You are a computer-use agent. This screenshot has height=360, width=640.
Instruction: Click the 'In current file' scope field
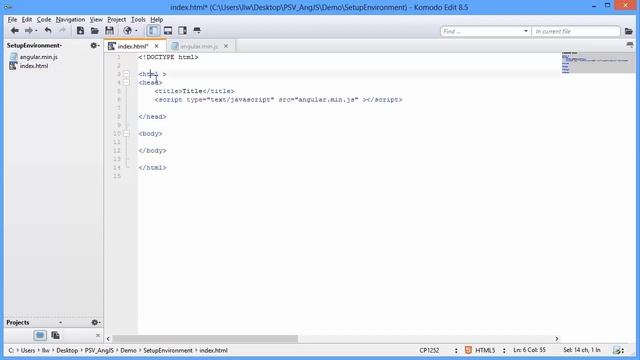pos(576,31)
